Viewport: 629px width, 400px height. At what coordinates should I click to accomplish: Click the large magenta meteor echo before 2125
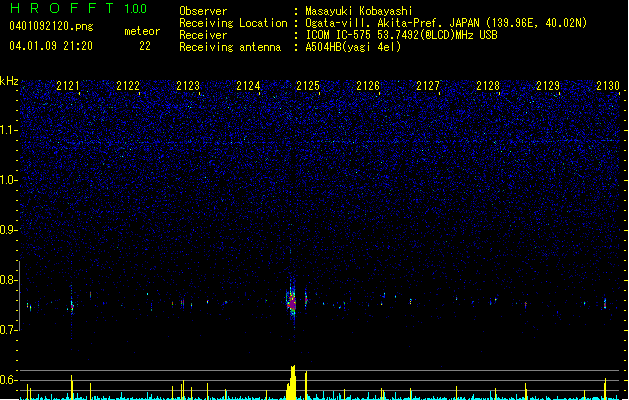tap(292, 302)
